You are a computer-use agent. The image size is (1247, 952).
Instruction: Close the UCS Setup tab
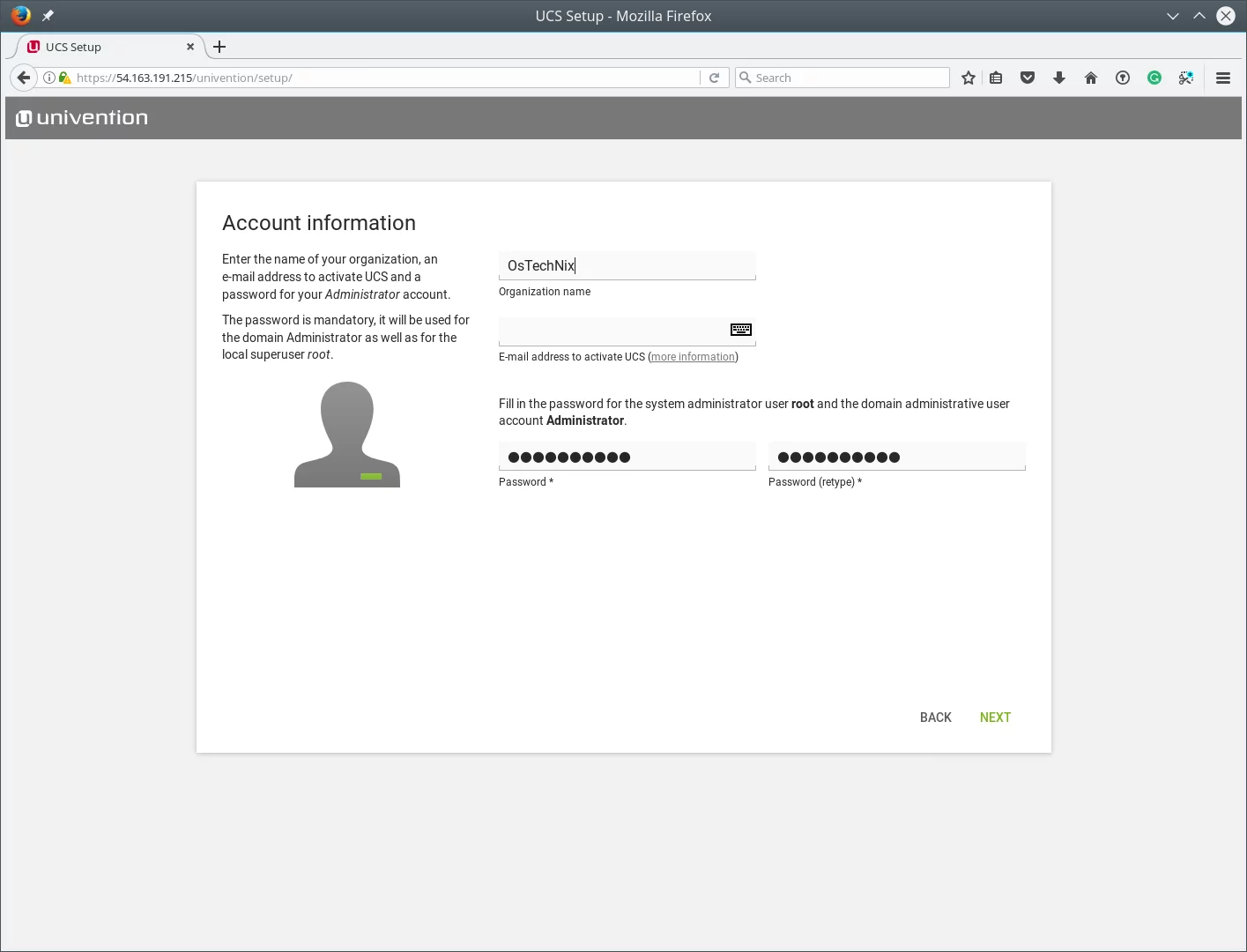pyautogui.click(x=190, y=47)
